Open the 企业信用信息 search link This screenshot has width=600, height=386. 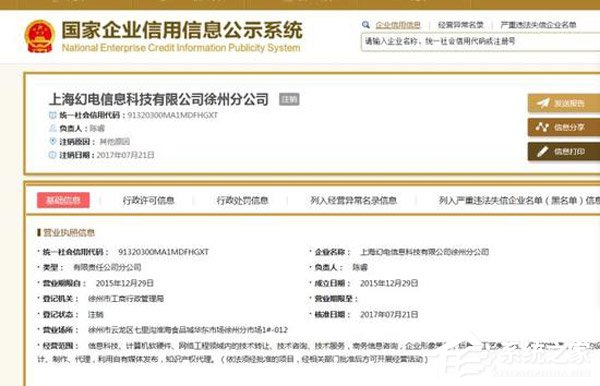click(398, 25)
